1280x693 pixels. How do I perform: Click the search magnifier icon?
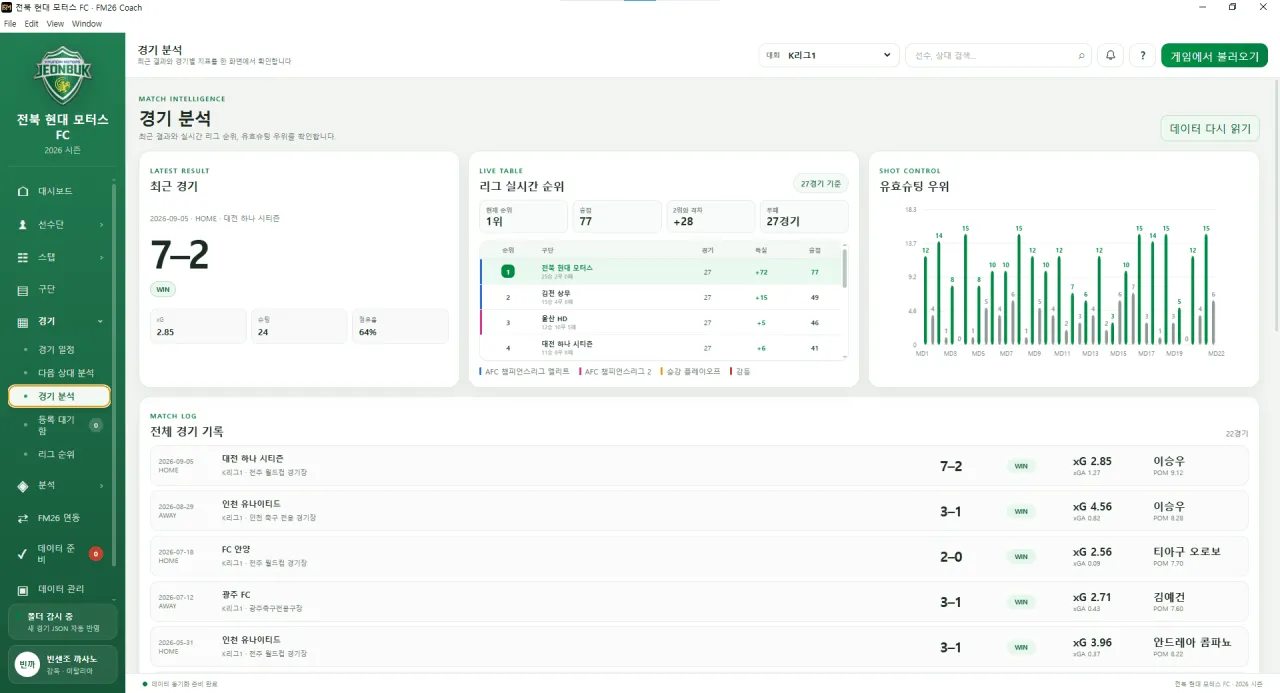pos(1081,56)
